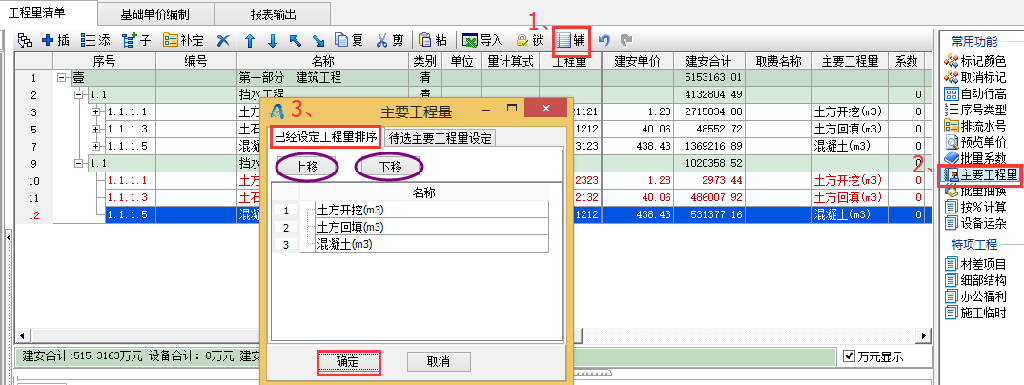1024x385 pixels.
Task: Click the demote level arrow icon
Action: tap(318, 40)
